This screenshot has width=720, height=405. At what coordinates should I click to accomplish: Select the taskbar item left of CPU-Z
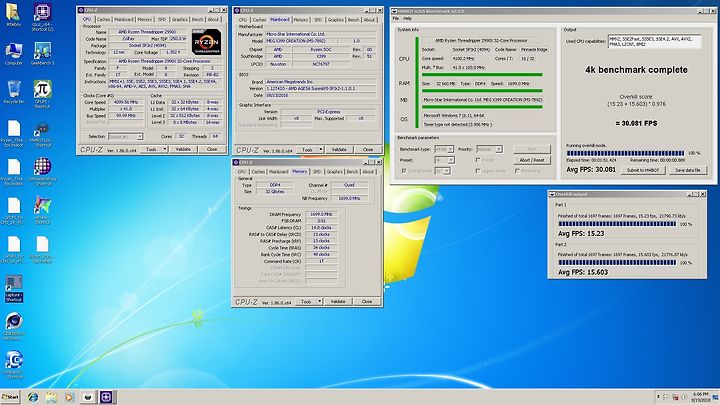(88, 397)
